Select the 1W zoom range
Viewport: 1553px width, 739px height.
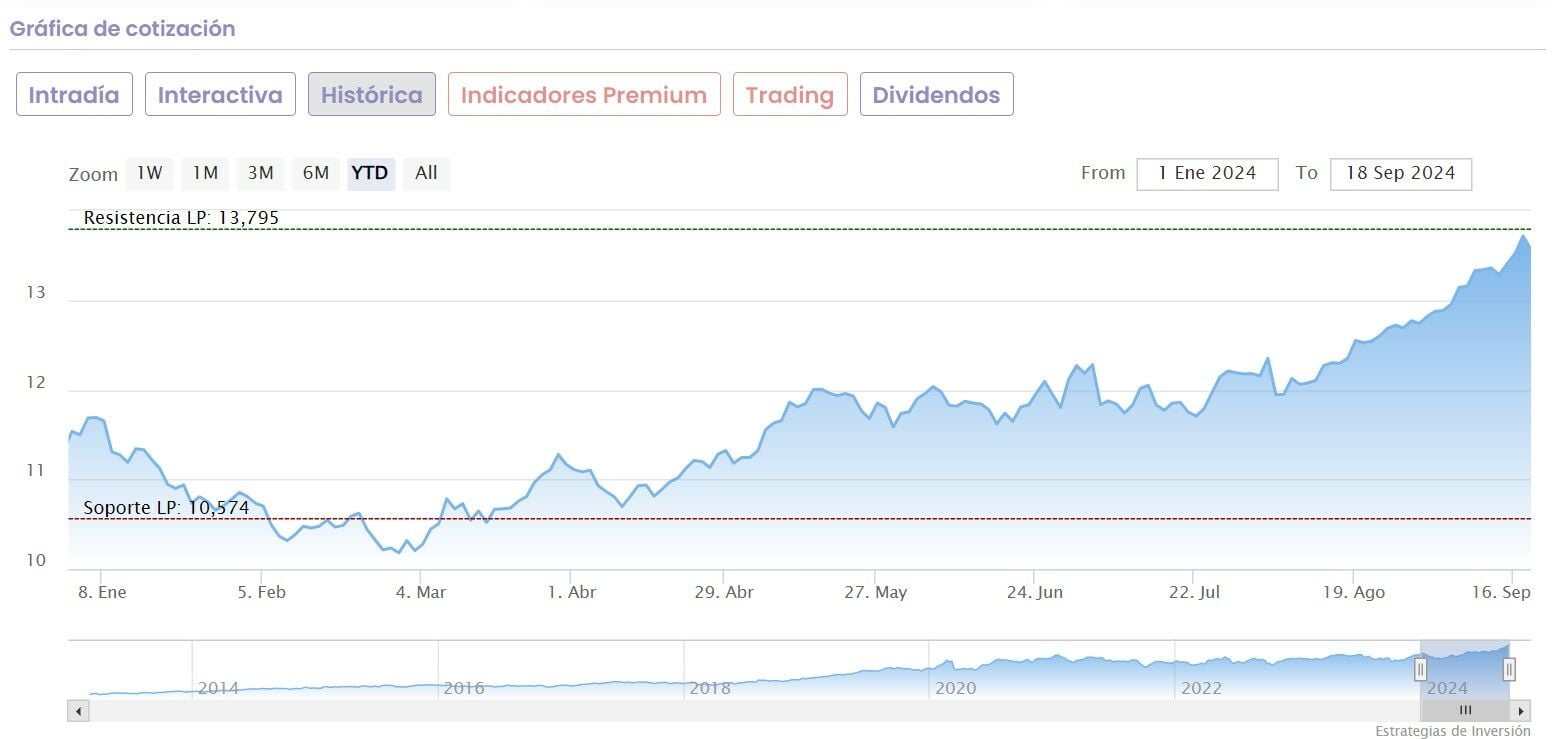pos(149,173)
